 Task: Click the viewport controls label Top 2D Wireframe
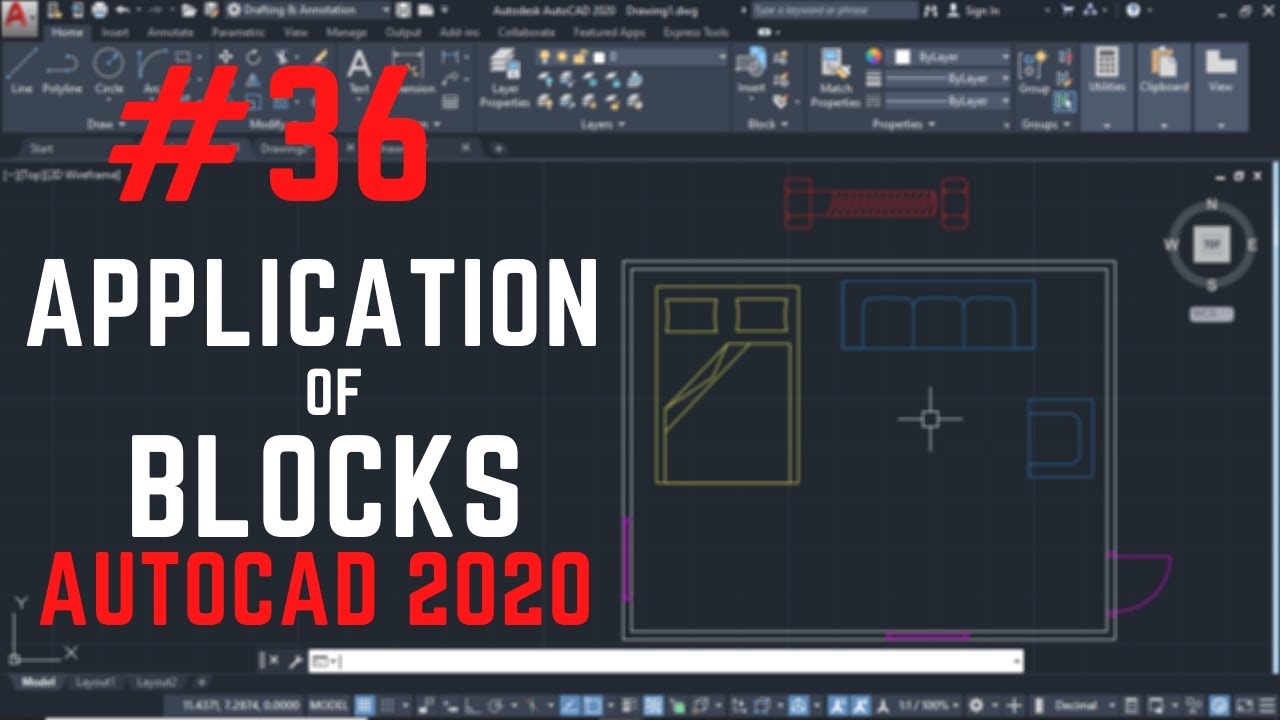62,175
